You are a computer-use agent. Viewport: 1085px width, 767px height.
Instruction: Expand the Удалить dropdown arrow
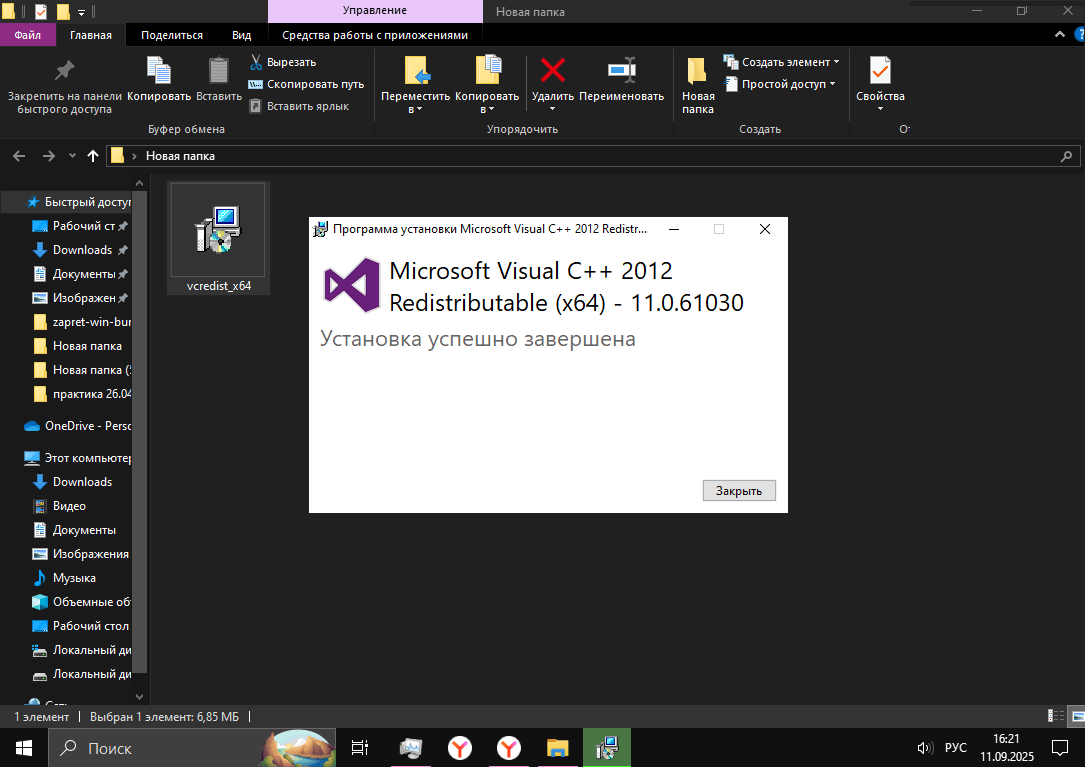point(552,109)
